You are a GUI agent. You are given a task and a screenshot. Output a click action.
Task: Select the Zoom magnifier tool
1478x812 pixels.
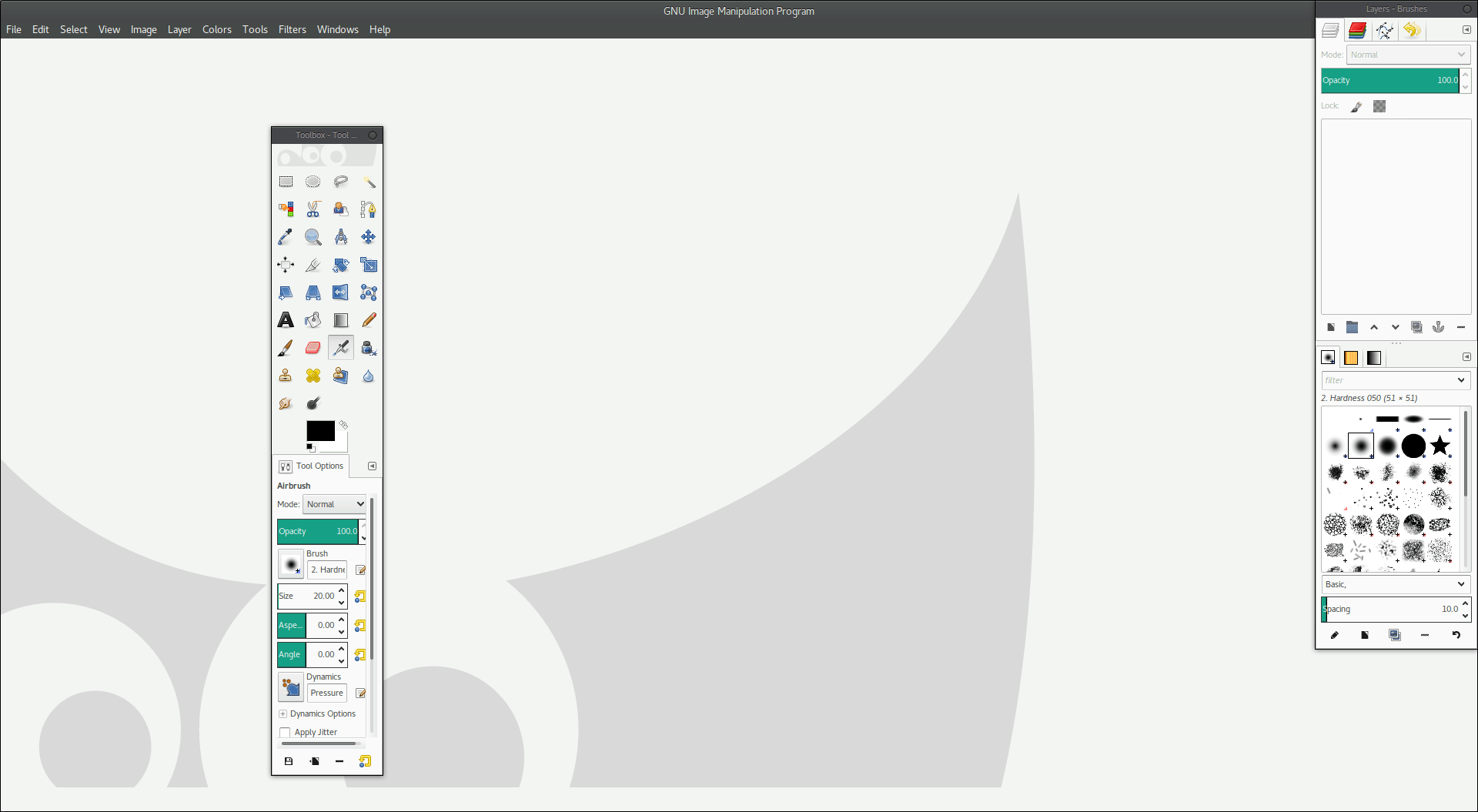click(x=313, y=237)
